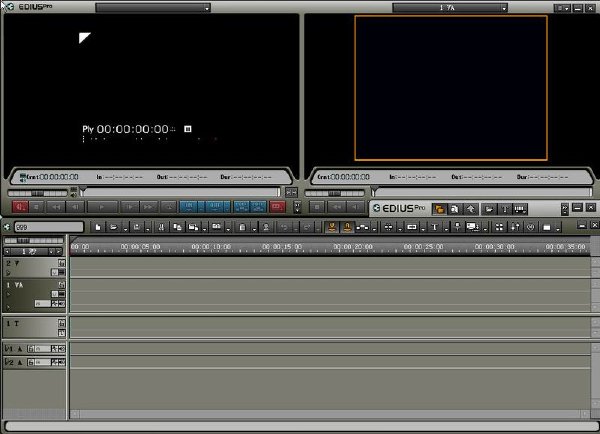Step back one frame in left player
The width and height of the screenshot is (600, 434).
click(x=75, y=207)
